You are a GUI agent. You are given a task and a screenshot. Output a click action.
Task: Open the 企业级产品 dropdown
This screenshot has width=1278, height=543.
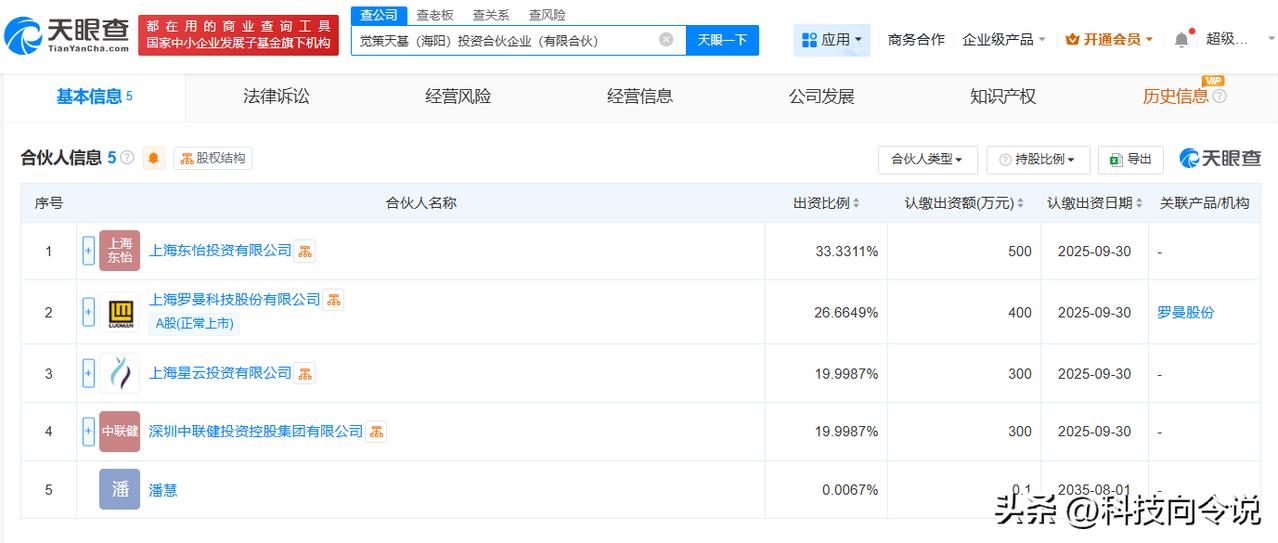click(x=1004, y=40)
